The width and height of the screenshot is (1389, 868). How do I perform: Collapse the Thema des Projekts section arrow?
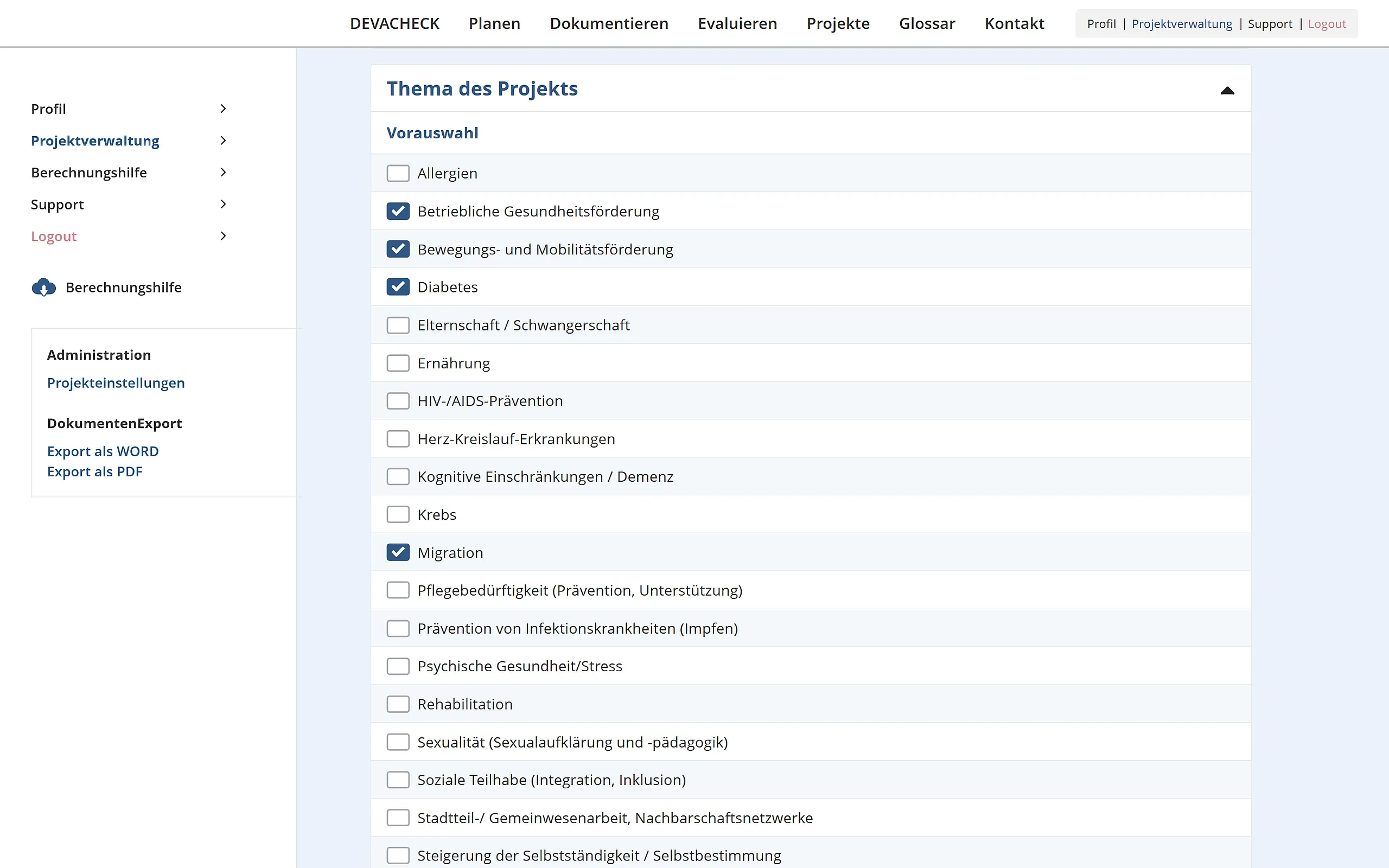point(1227,90)
